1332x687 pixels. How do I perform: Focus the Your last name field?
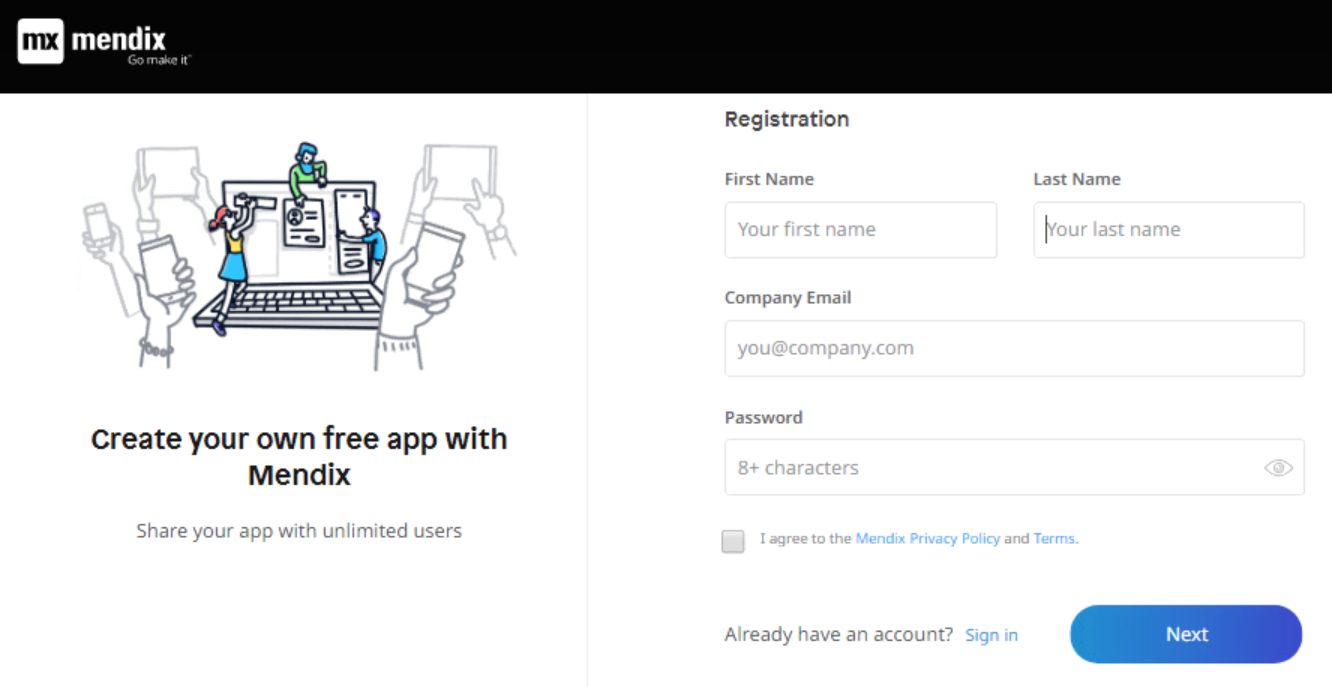[x=1168, y=230]
